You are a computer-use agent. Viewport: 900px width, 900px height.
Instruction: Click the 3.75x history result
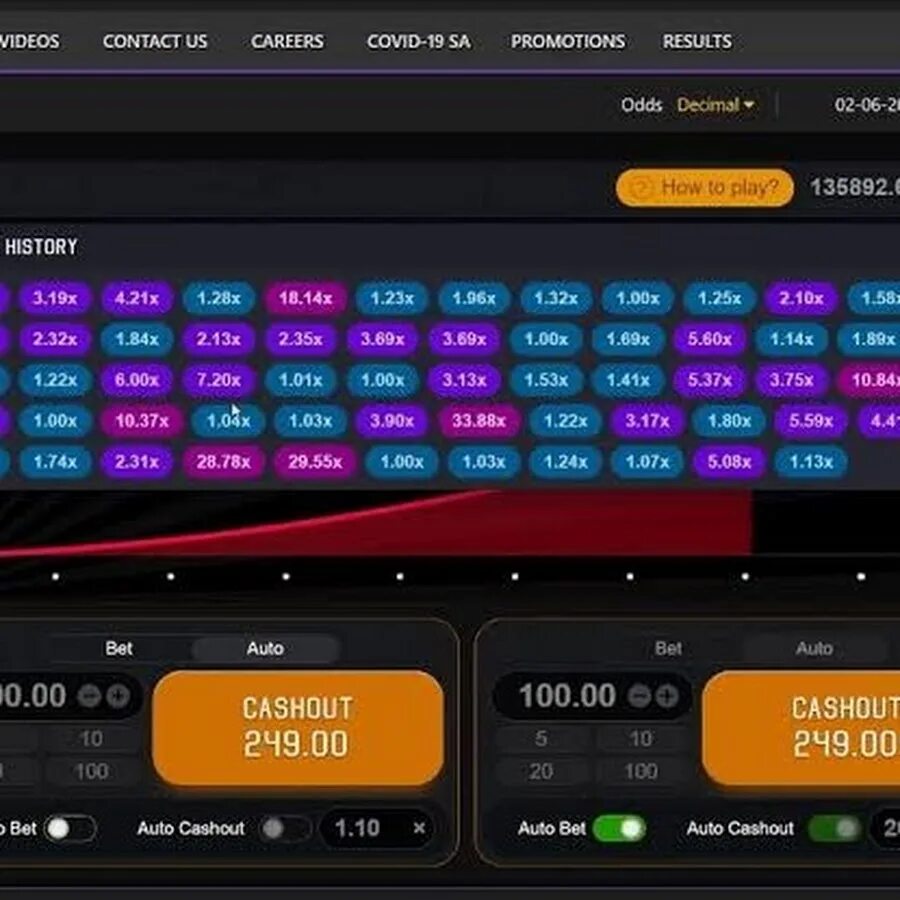point(792,380)
